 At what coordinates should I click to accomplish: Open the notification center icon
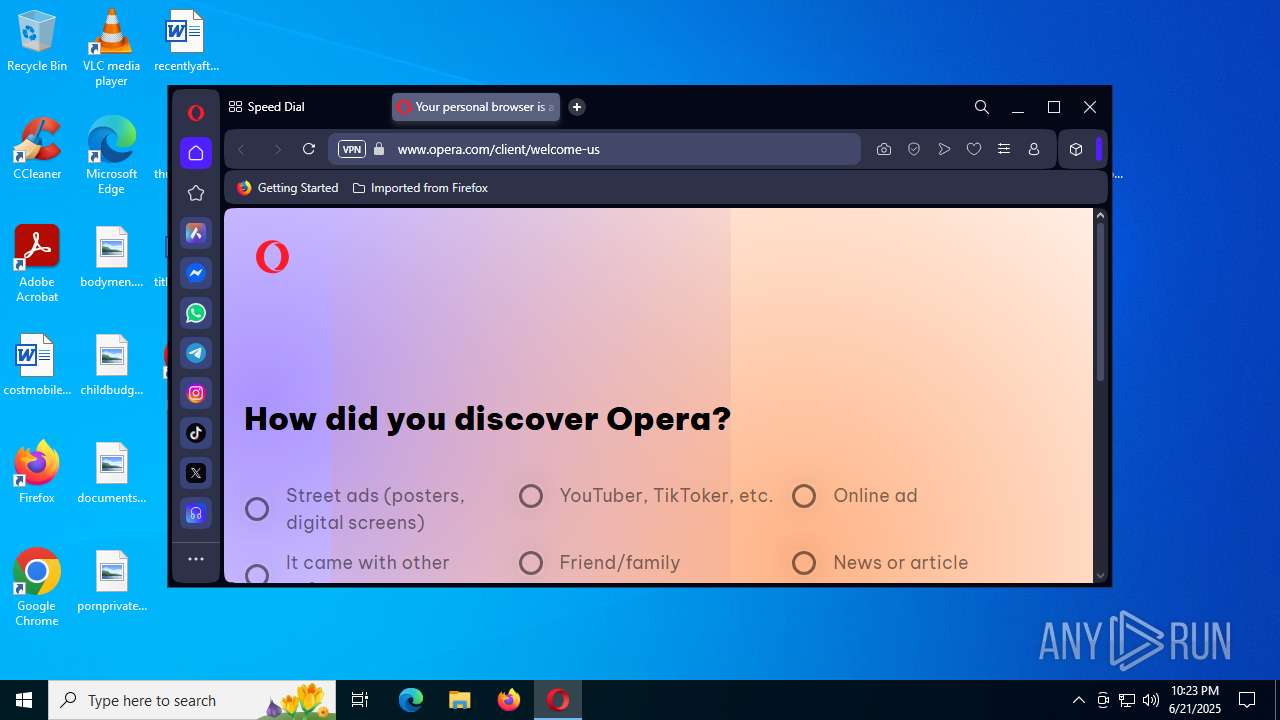(1247, 700)
